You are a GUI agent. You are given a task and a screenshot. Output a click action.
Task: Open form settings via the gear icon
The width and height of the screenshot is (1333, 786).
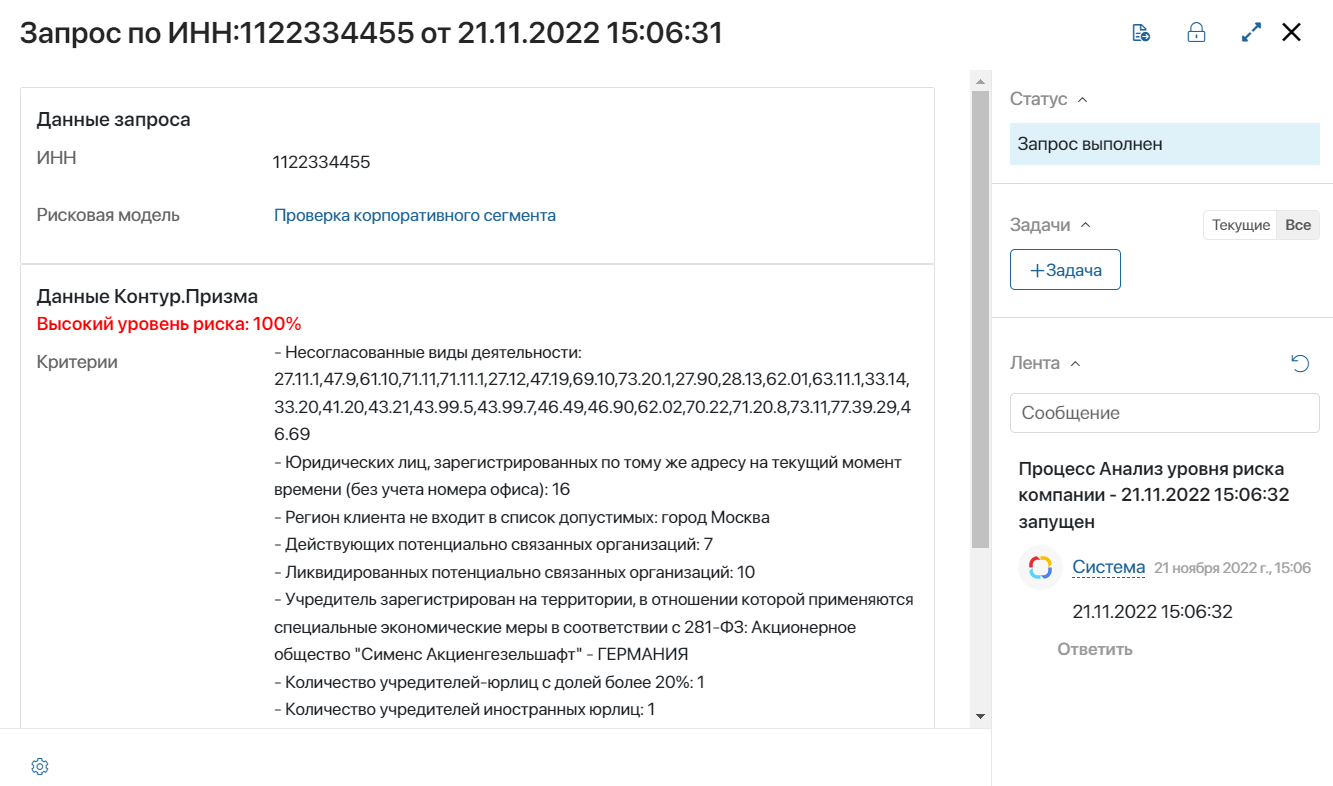(40, 767)
